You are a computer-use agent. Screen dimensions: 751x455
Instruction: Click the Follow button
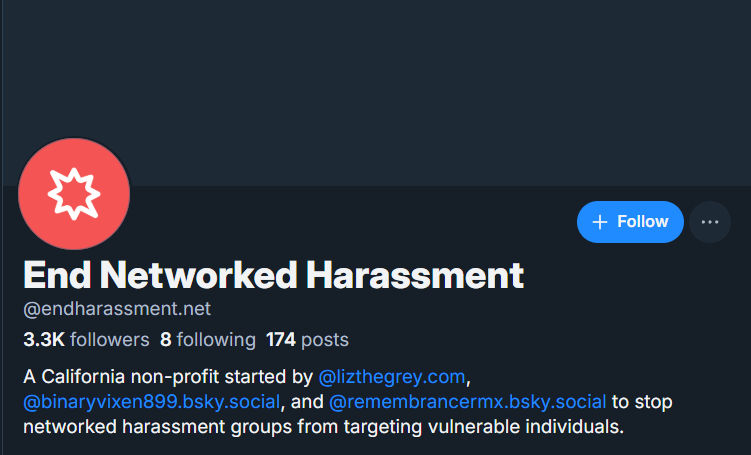click(x=630, y=222)
